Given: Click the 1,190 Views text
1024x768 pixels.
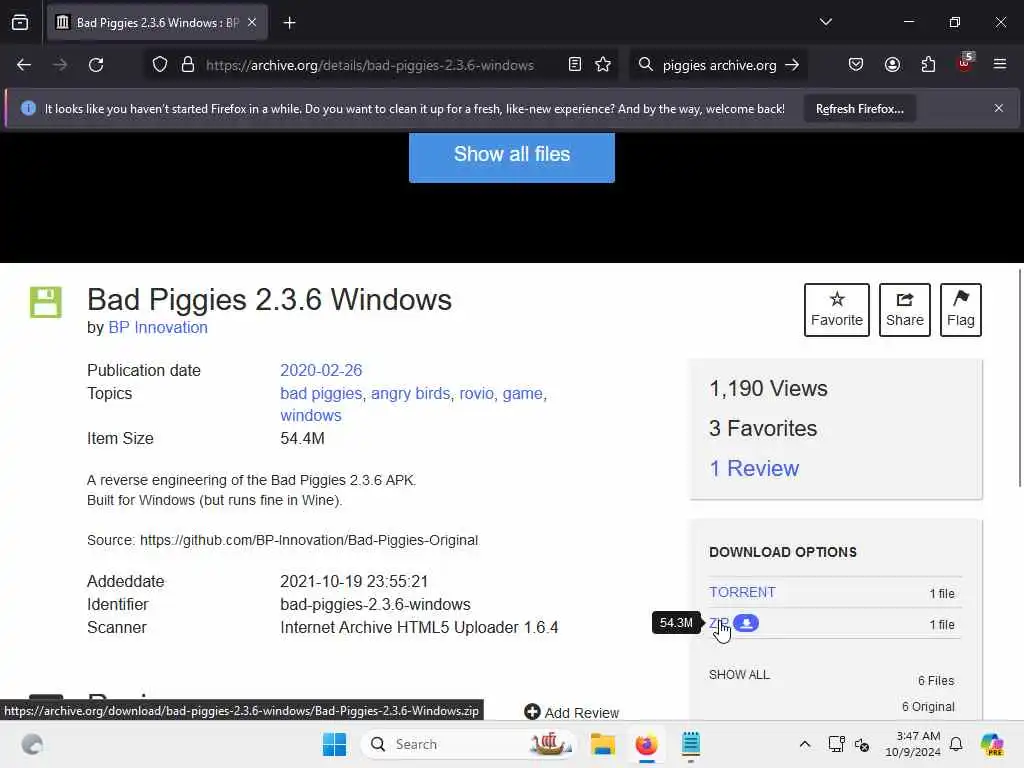Looking at the screenshot, I should point(768,389).
